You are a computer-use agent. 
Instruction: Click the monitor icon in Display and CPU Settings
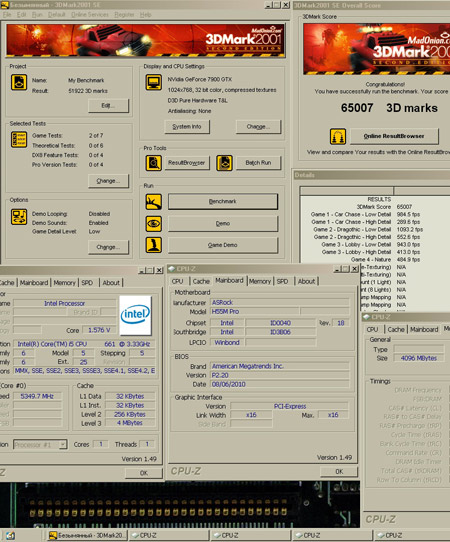pos(153,83)
